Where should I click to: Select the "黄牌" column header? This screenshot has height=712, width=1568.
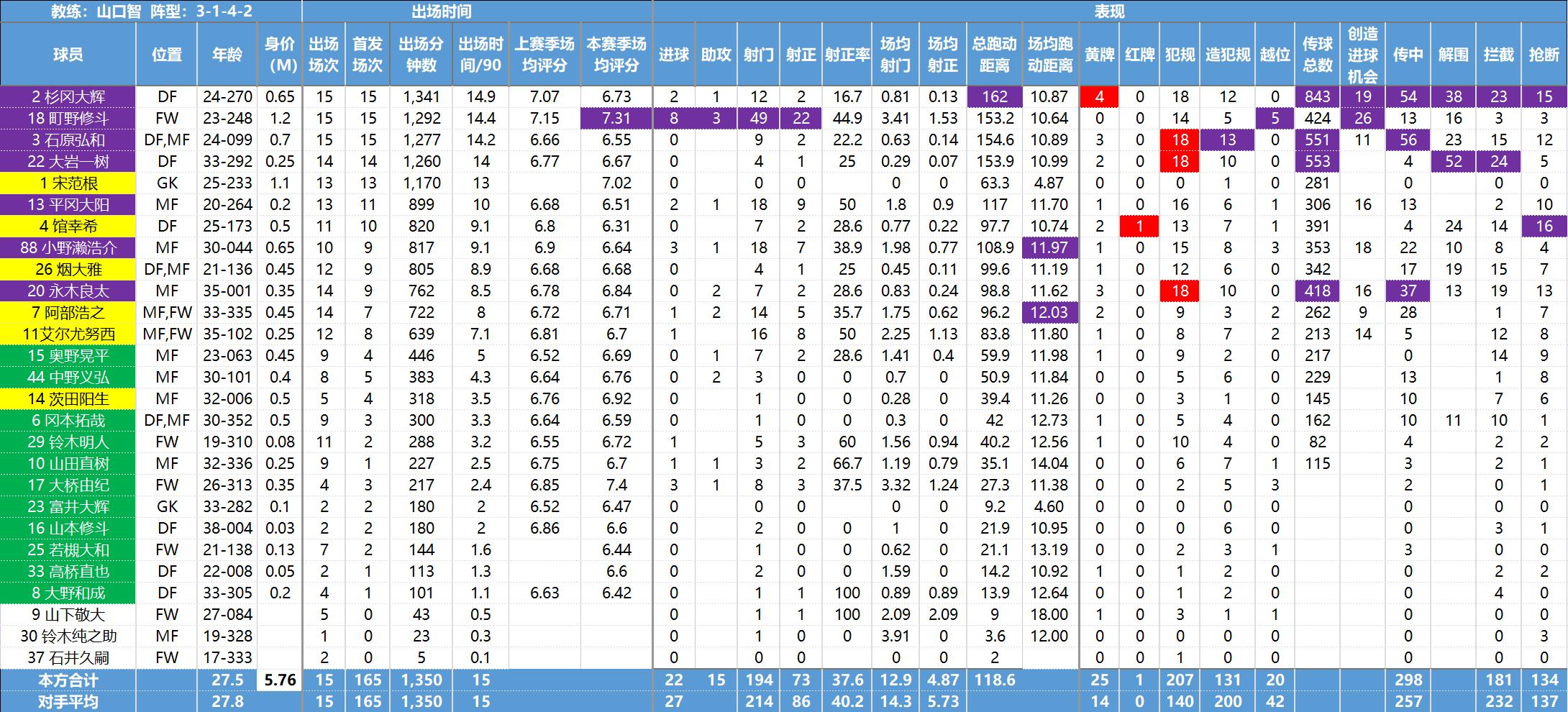click(1100, 54)
